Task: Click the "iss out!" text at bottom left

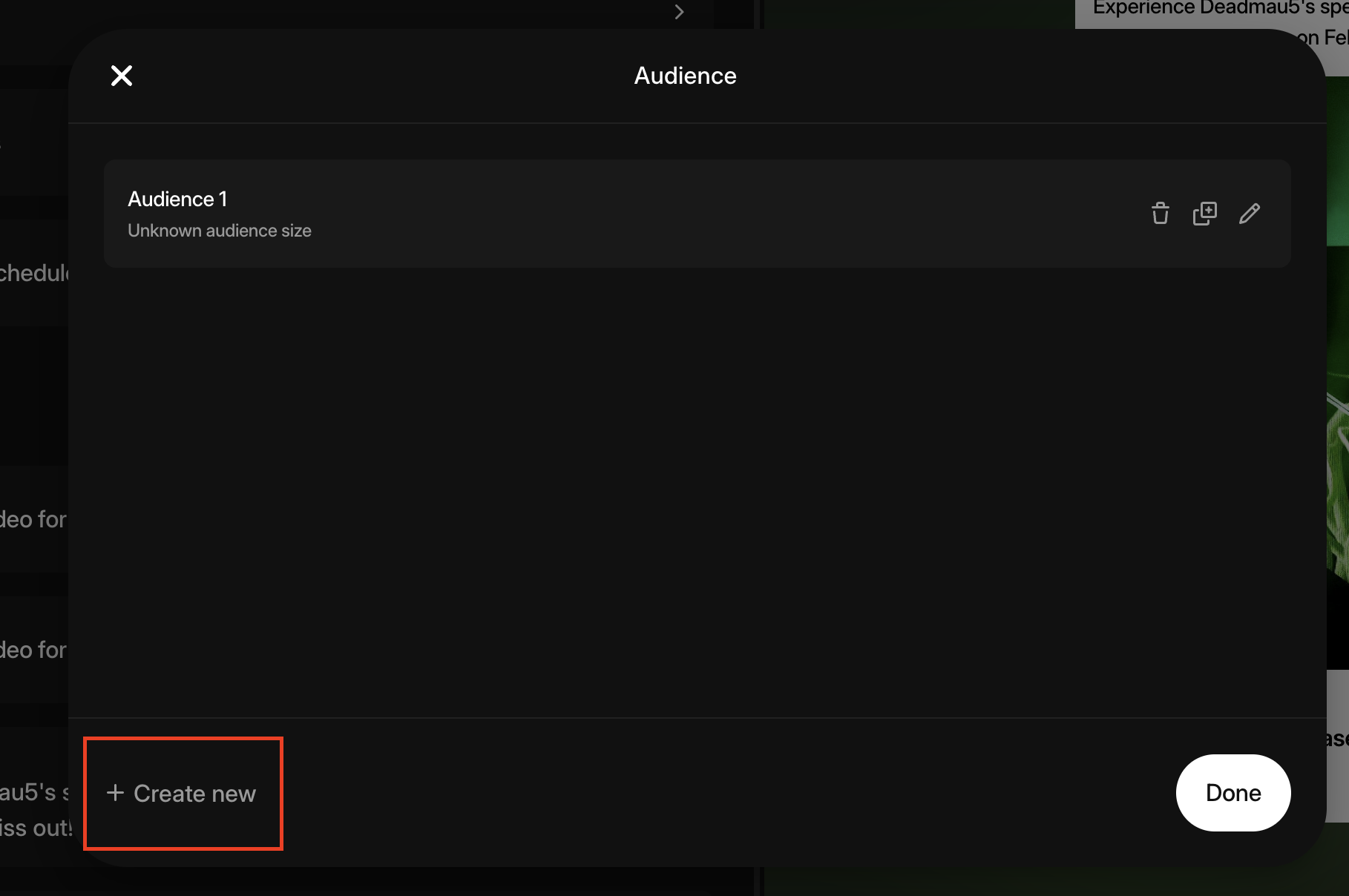Action: pos(35,828)
